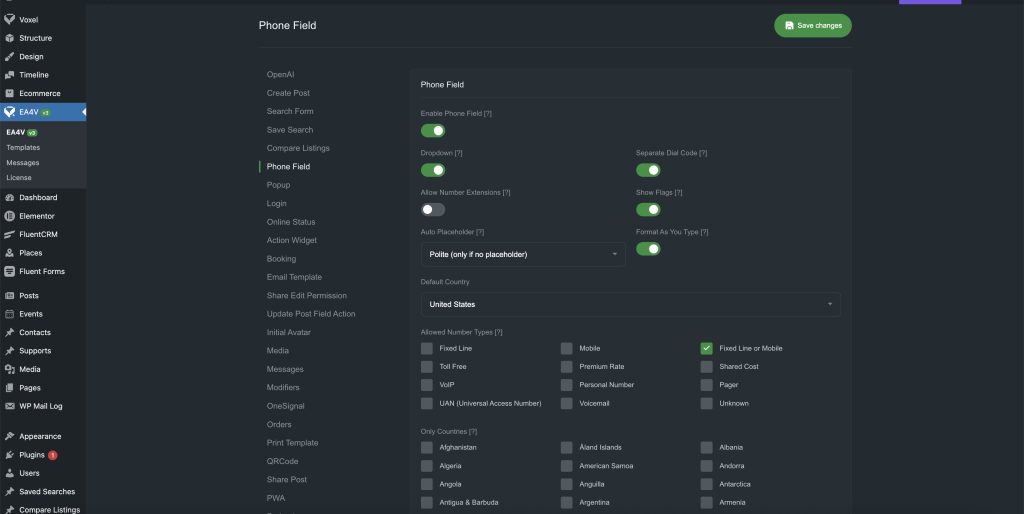1024x514 pixels.
Task: Turn on Allow Number Extensions toggle
Action: pyautogui.click(x=433, y=210)
